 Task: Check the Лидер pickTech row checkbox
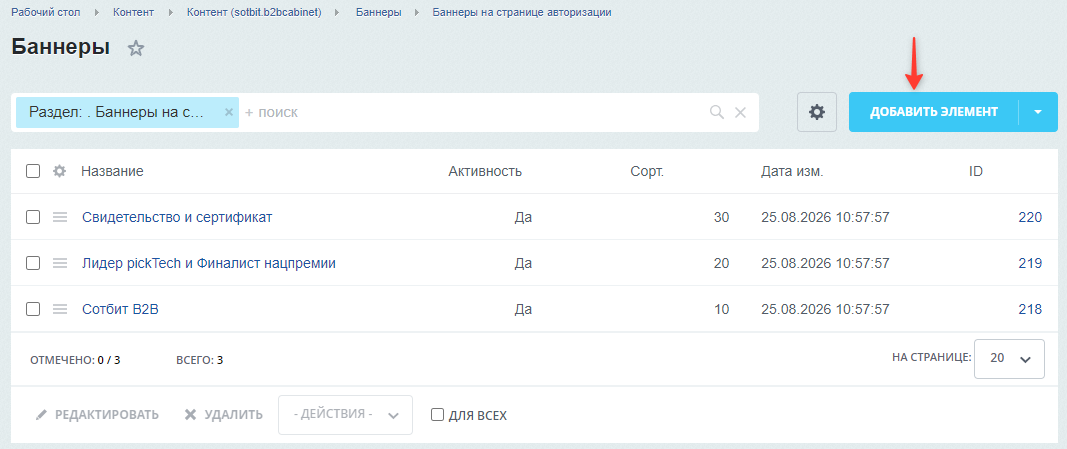pyautogui.click(x=33, y=263)
